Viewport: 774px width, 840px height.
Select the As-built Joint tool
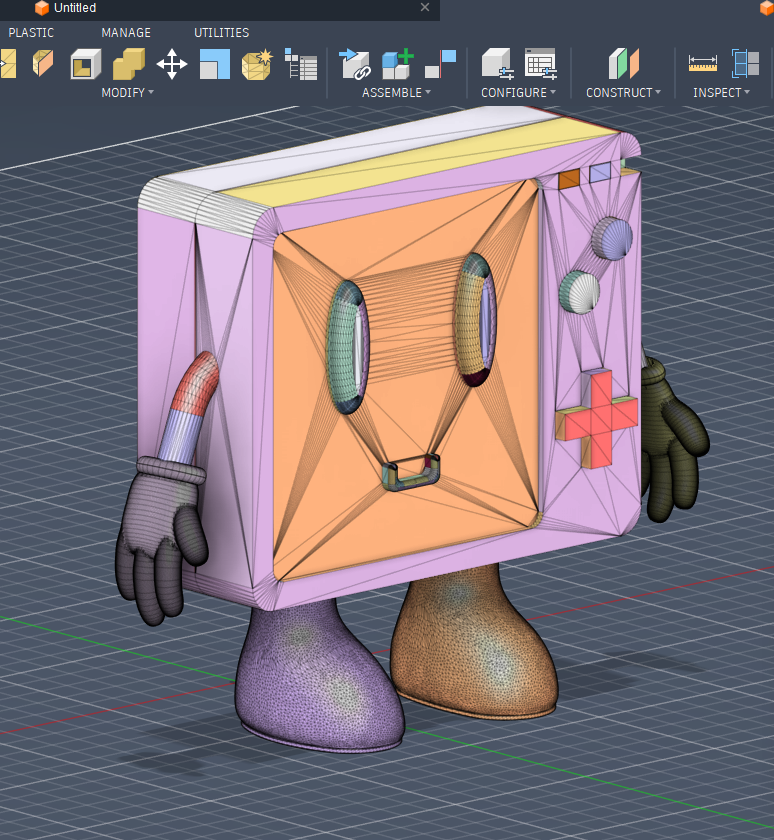tap(440, 64)
